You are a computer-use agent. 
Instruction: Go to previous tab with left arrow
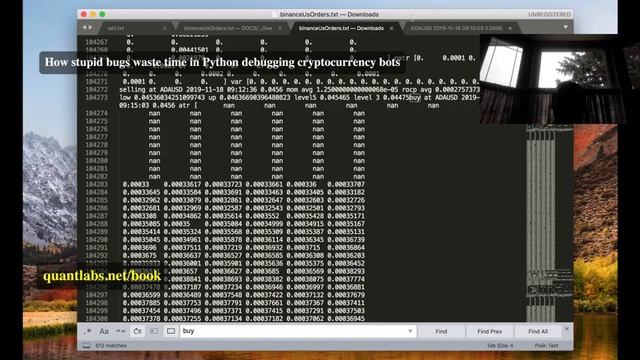[x=84, y=27]
